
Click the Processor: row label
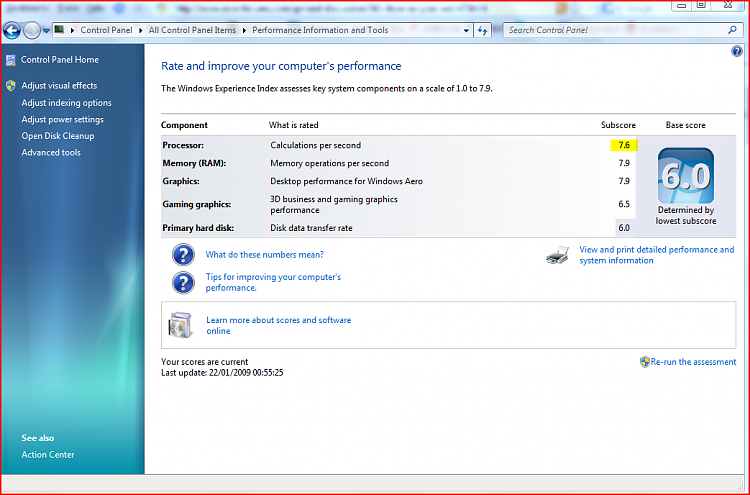tap(183, 145)
